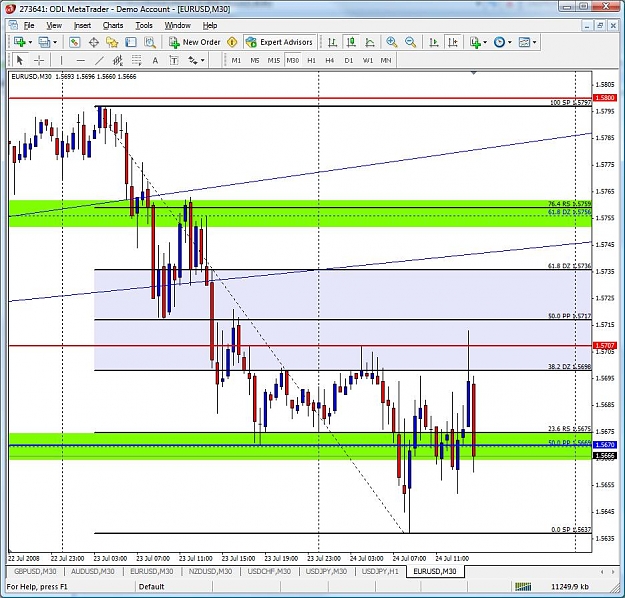
Task: Open the Strategy Tester magnifier icon
Action: coord(150,42)
